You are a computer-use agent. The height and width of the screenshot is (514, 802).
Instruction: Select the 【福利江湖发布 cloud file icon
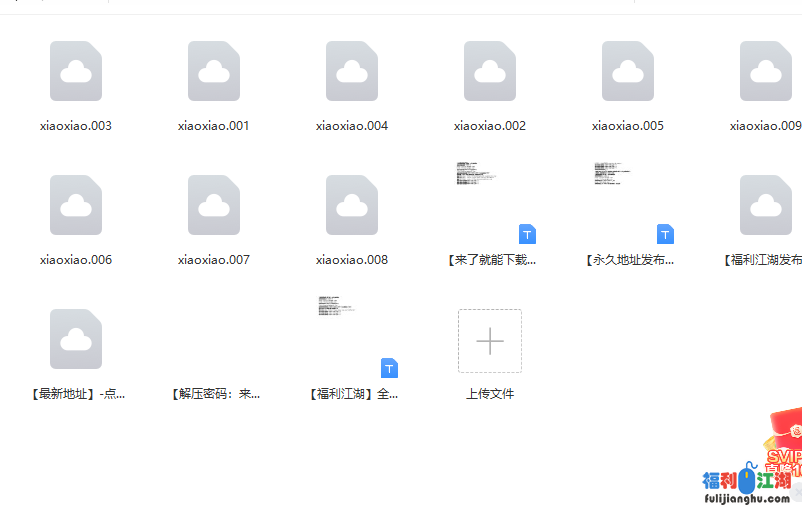pos(766,205)
